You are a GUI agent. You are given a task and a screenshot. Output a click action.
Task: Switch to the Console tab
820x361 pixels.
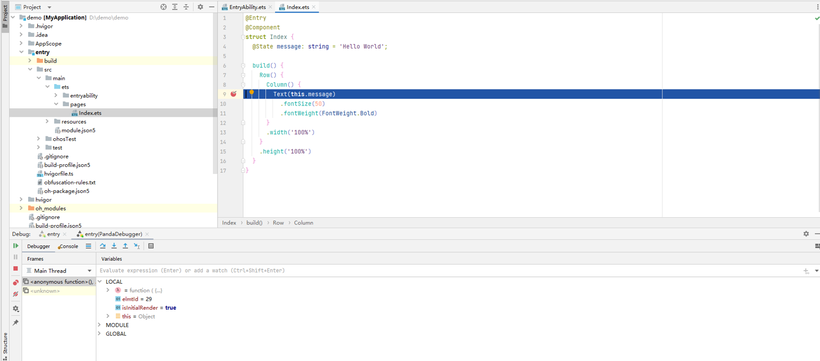(68, 246)
